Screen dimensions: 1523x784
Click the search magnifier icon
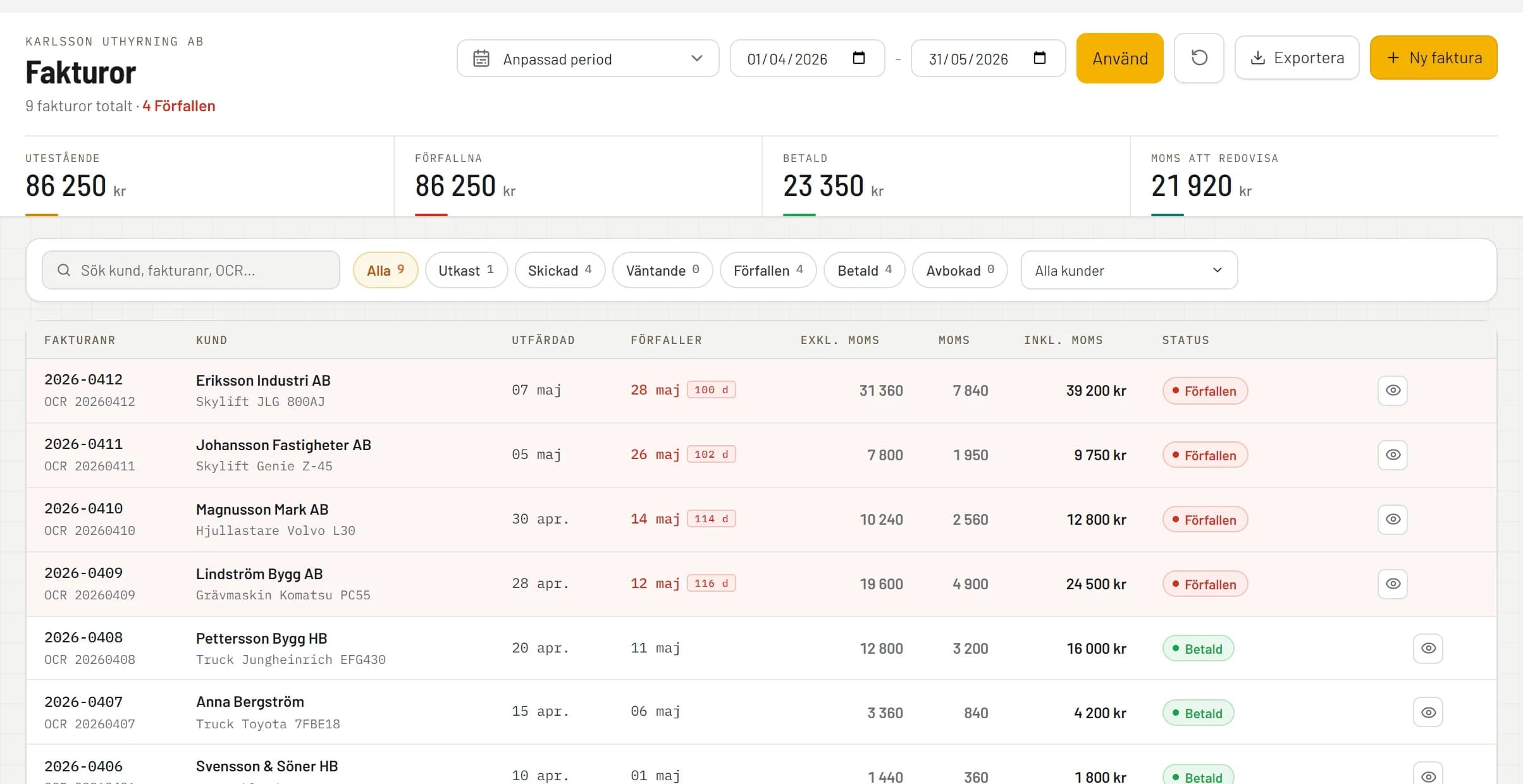pos(64,271)
